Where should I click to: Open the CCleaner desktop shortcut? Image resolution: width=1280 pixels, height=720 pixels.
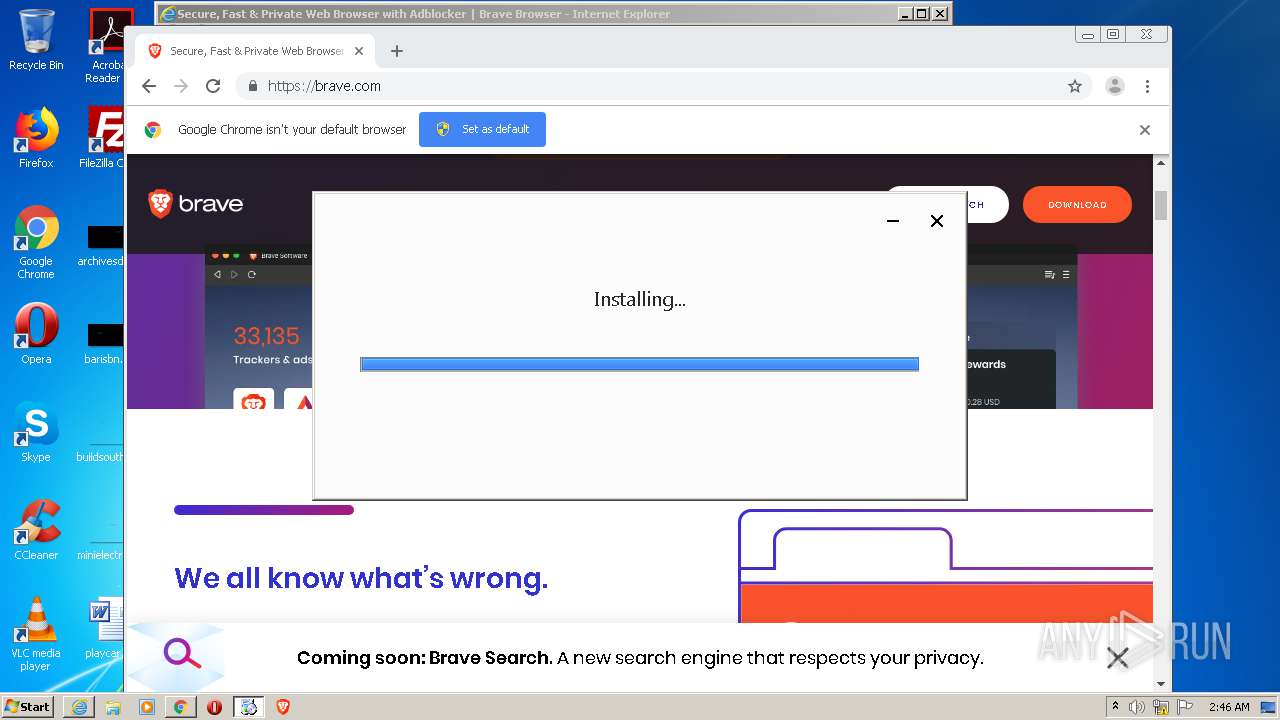pos(36,530)
